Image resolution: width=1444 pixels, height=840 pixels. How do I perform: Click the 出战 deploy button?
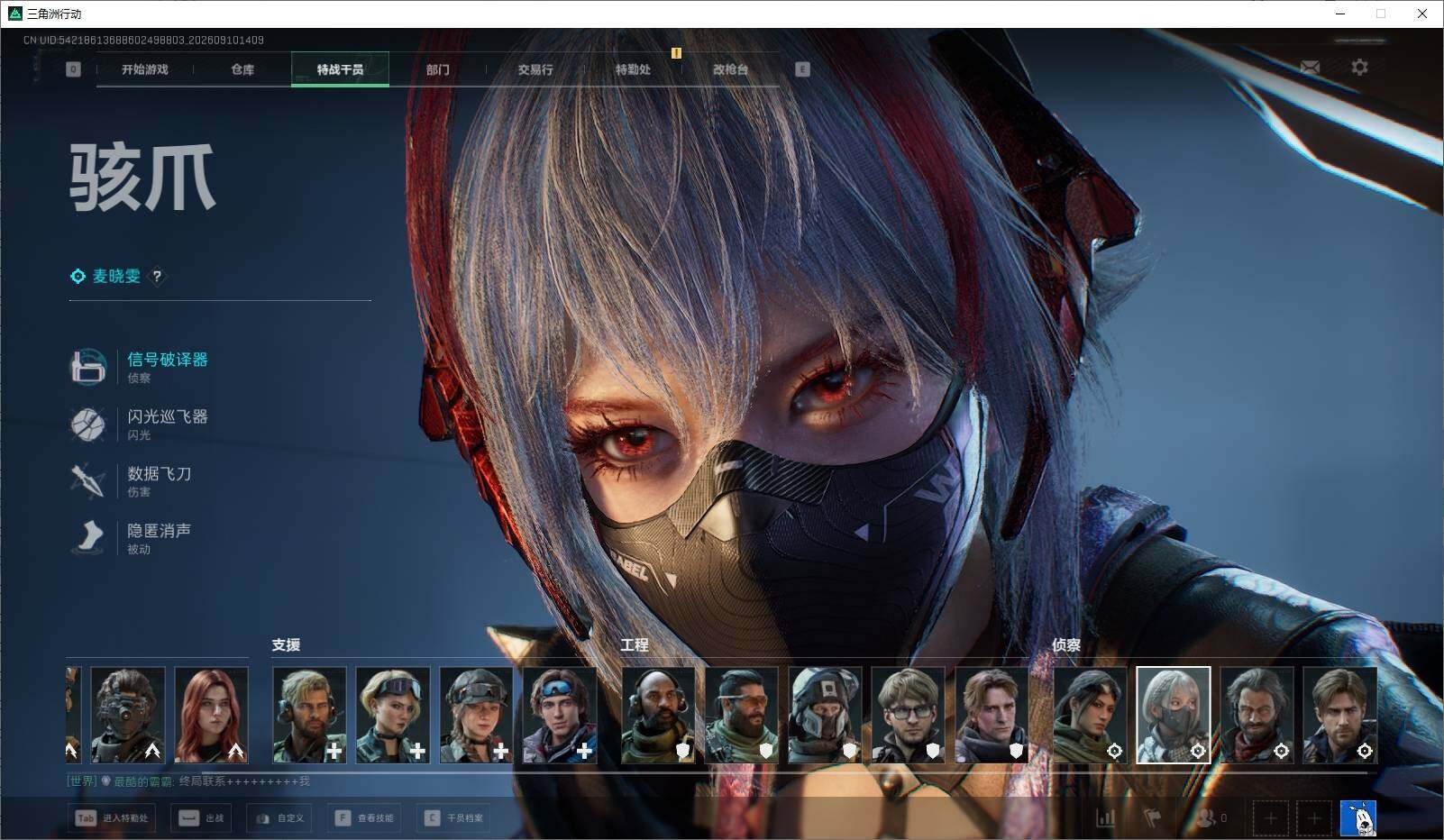pyautogui.click(x=201, y=817)
